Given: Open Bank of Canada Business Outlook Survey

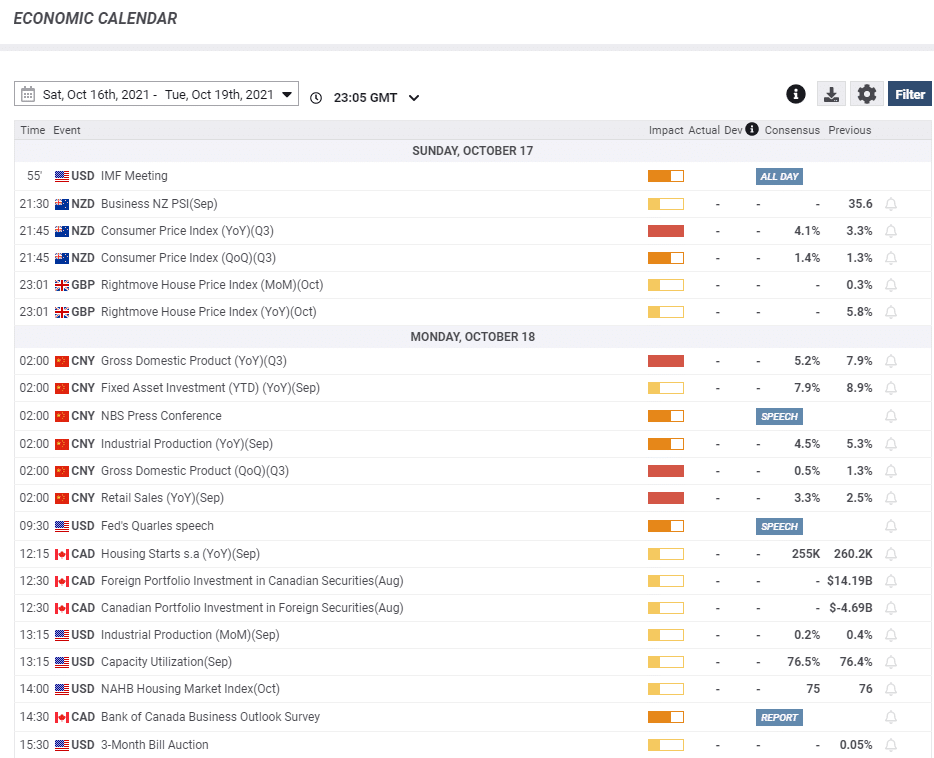Looking at the screenshot, I should [x=210, y=717].
